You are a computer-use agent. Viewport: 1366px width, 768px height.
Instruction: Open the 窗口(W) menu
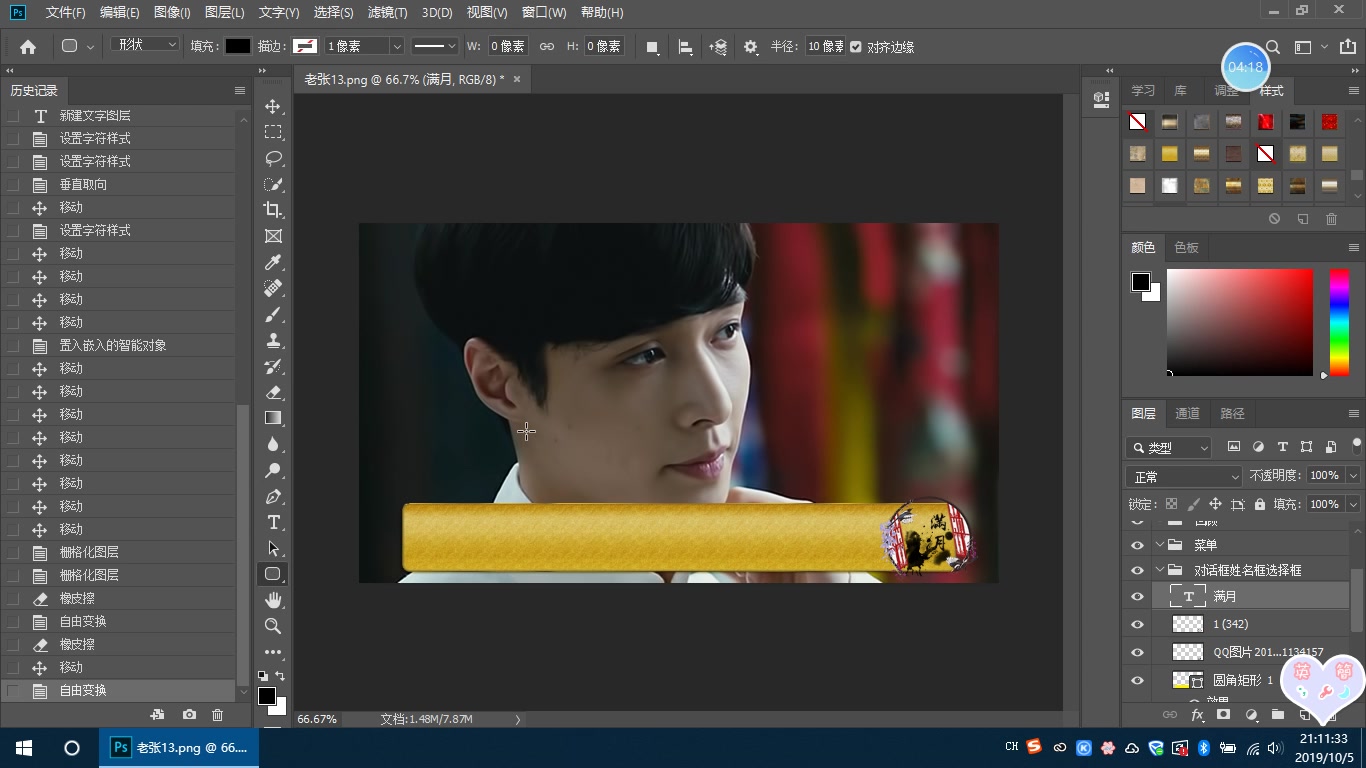pyautogui.click(x=544, y=13)
